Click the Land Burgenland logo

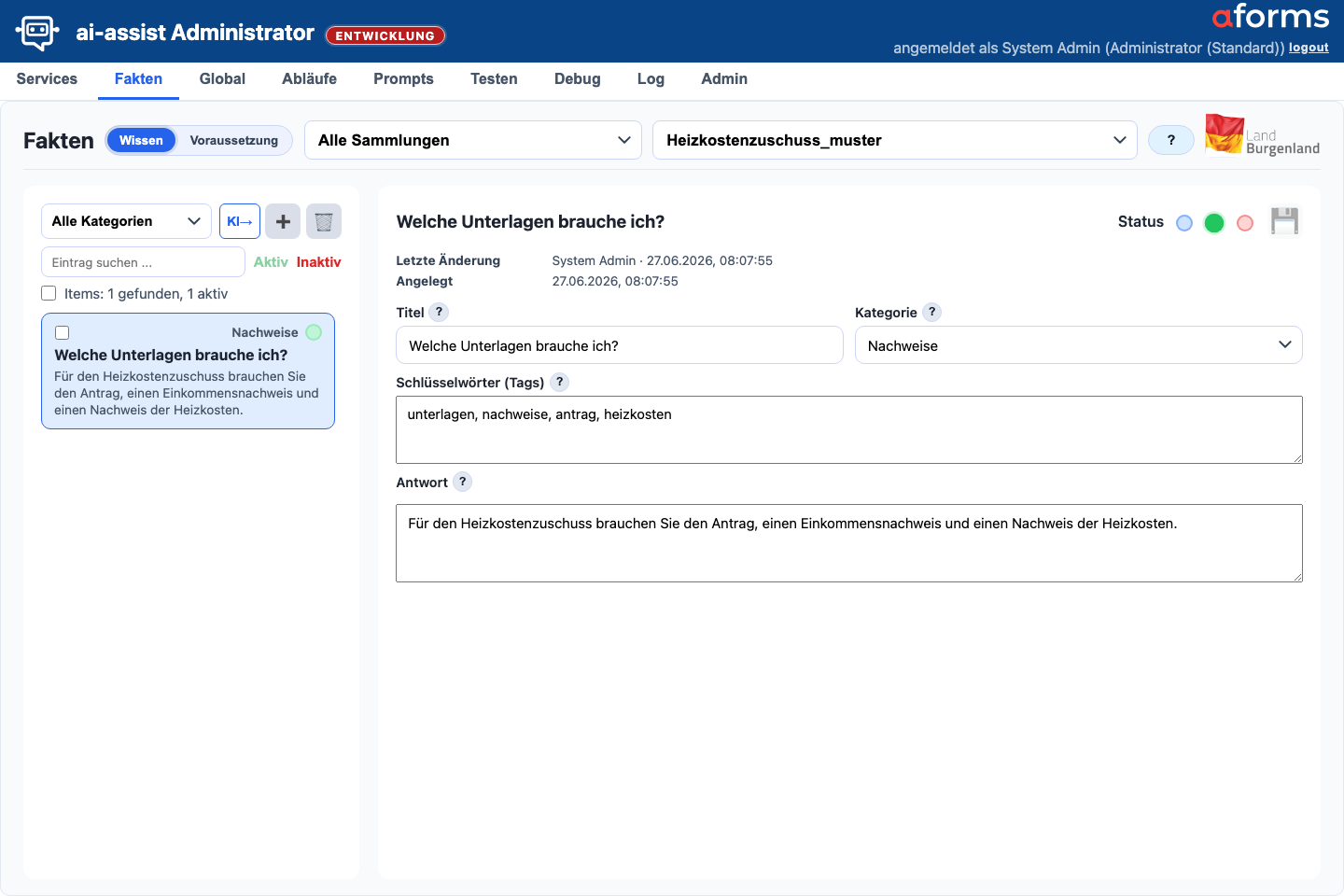pos(1263,136)
